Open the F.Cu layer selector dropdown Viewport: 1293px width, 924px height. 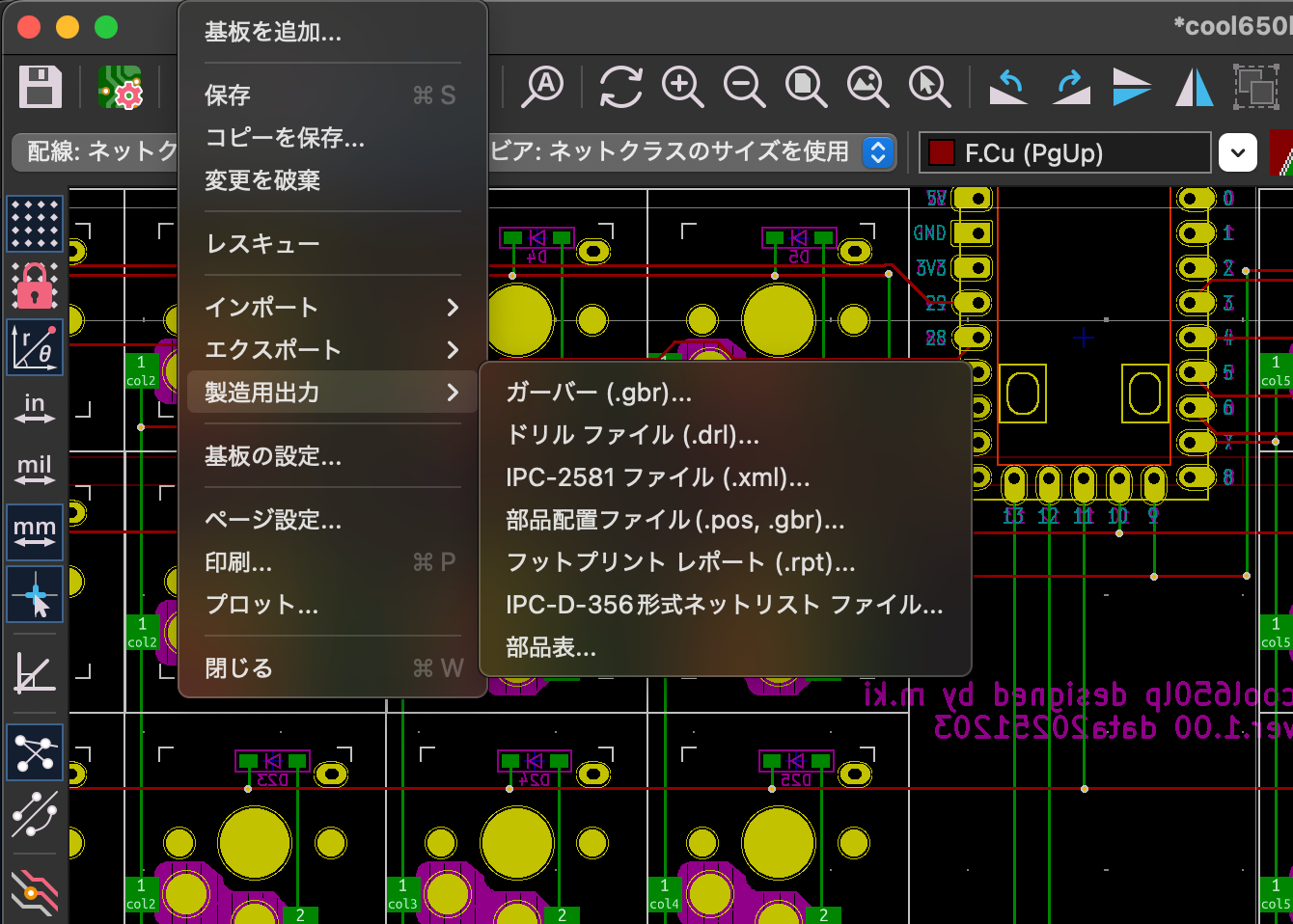click(x=1238, y=152)
